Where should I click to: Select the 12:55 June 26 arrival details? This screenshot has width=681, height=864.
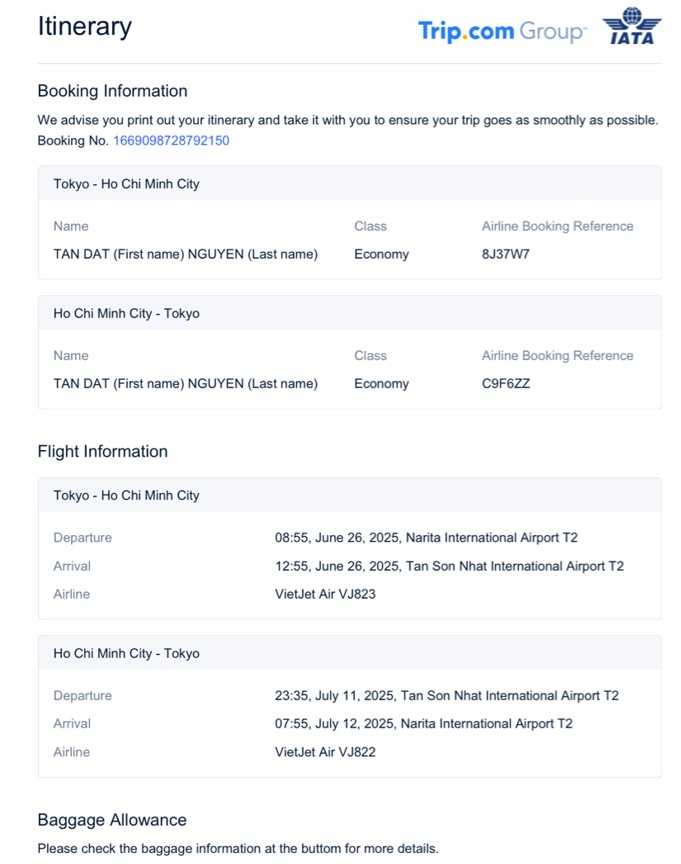(449, 566)
